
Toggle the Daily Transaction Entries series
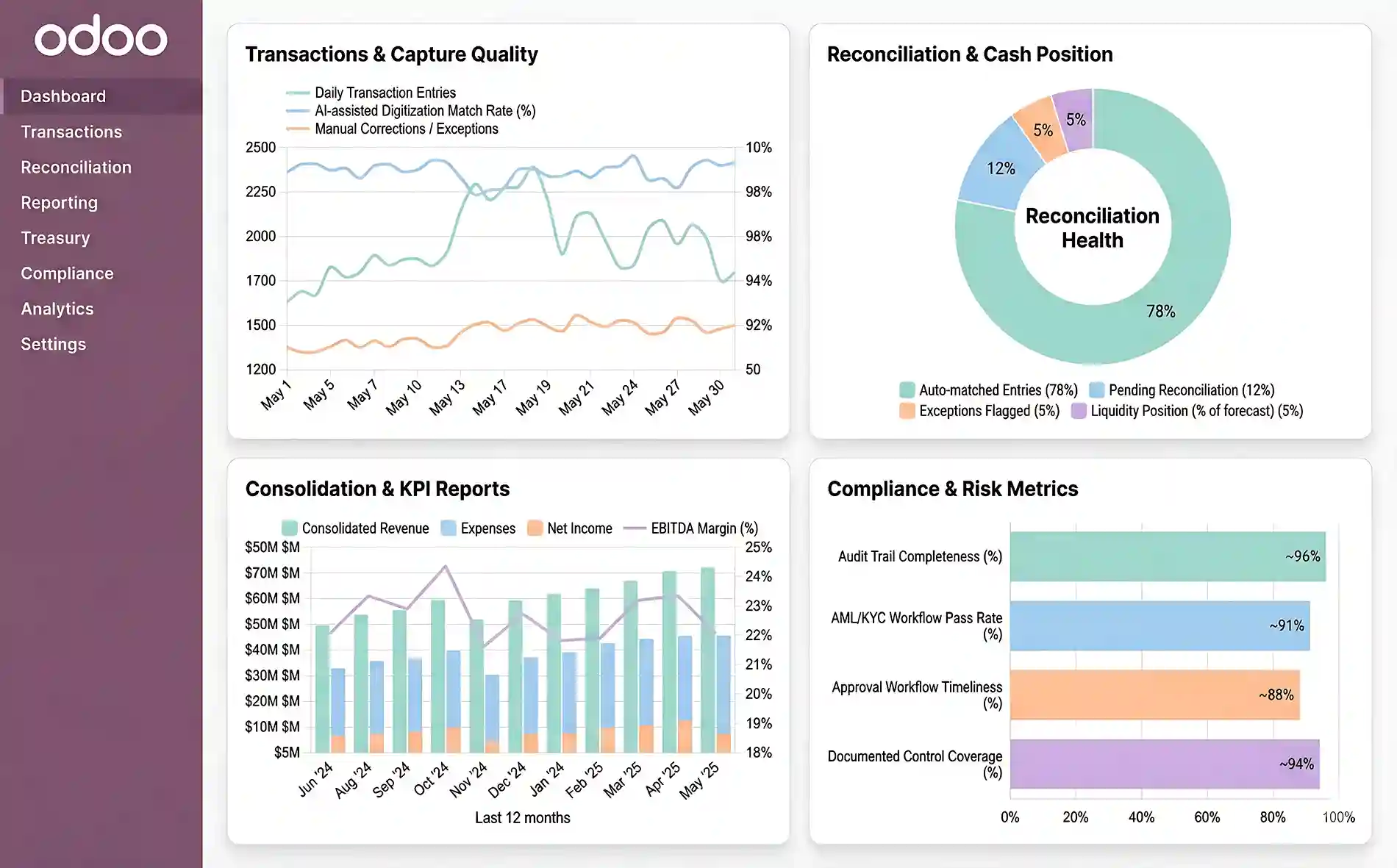click(x=385, y=93)
